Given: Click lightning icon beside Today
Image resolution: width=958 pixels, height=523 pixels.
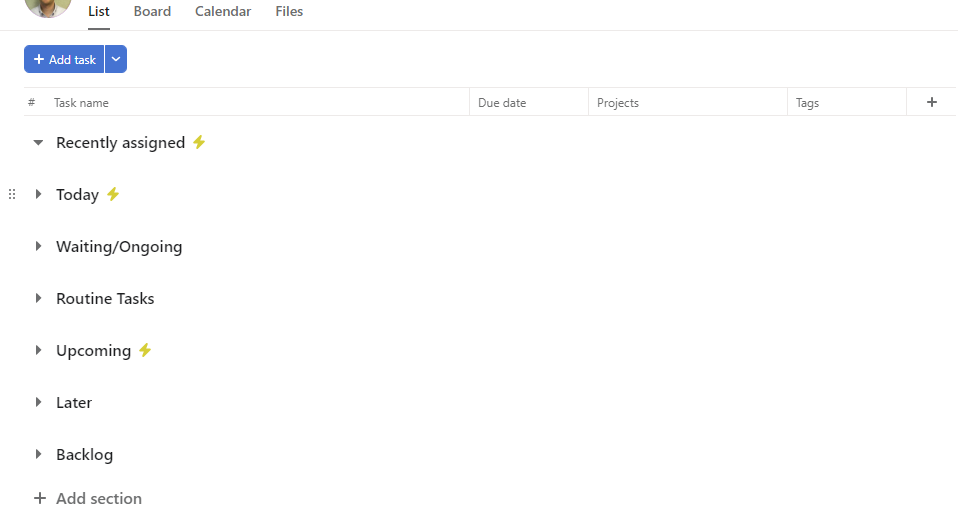Looking at the screenshot, I should click(x=113, y=194).
